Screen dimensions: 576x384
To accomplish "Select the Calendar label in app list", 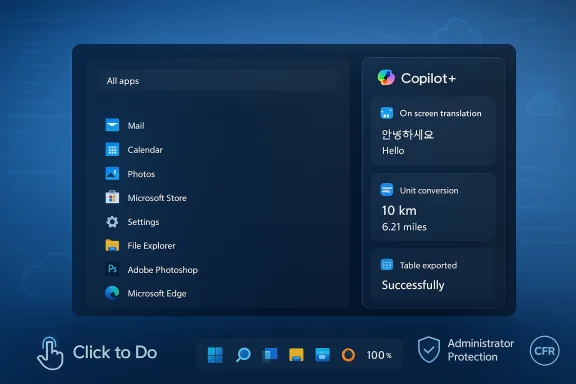I will tap(145, 150).
